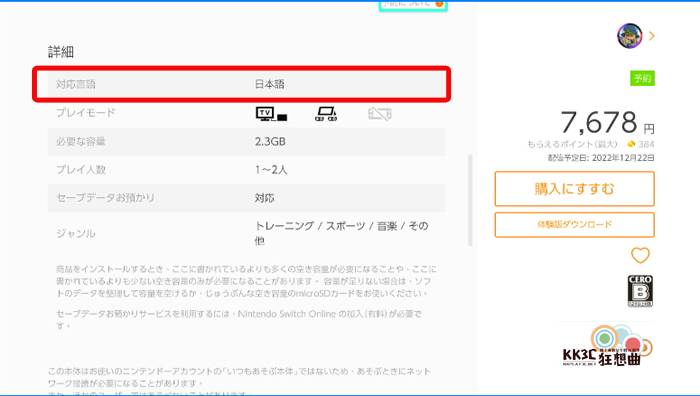Viewport: 700px width, 396px height.
Task: Click the genre value トレーニング / スポーツ
Action: click(342, 233)
